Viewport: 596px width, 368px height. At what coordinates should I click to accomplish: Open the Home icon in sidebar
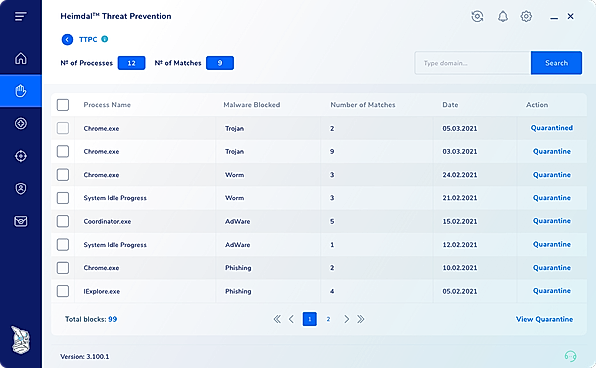pyautogui.click(x=21, y=58)
